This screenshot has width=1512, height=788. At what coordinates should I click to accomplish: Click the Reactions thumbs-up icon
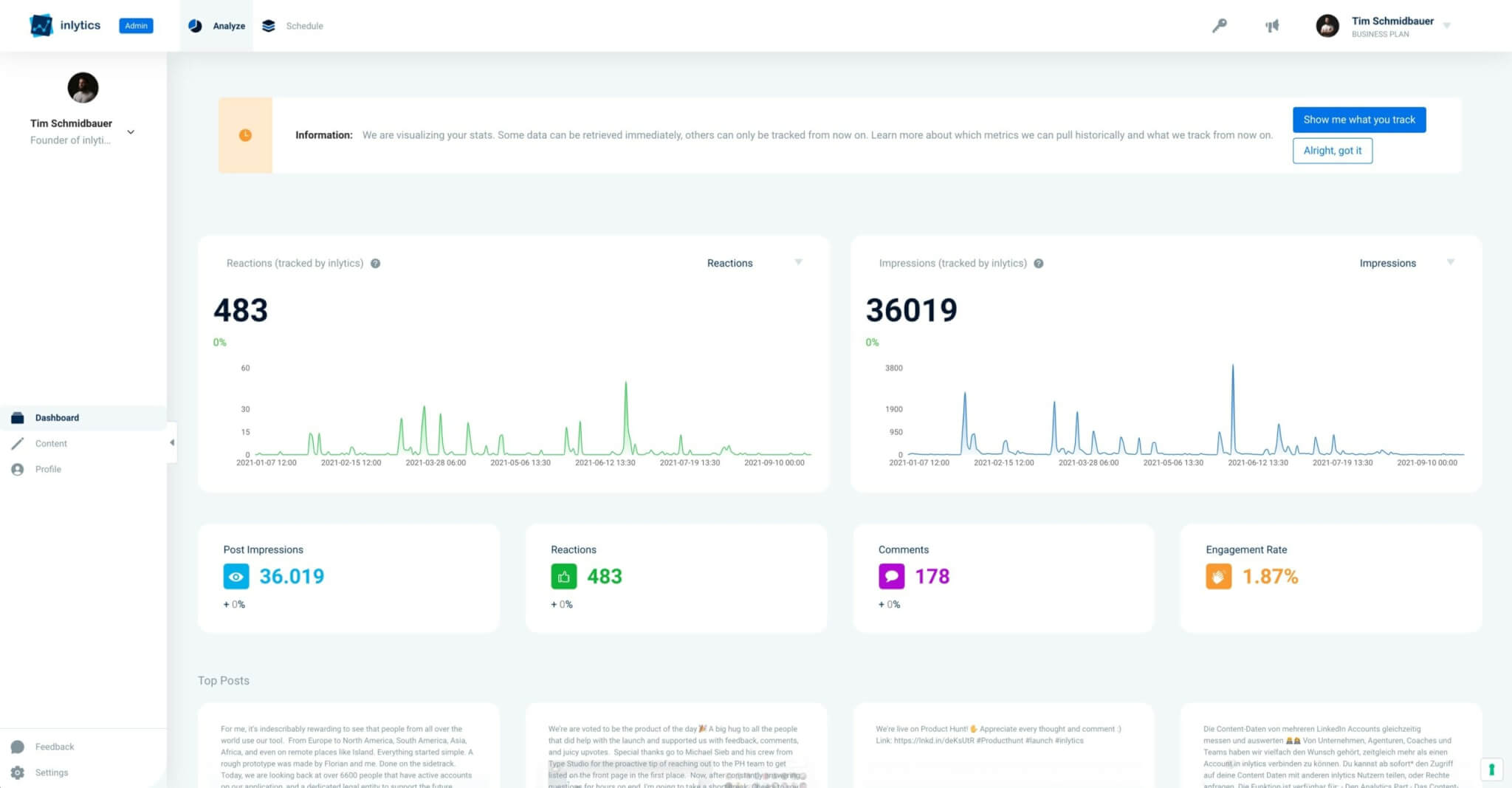564,577
